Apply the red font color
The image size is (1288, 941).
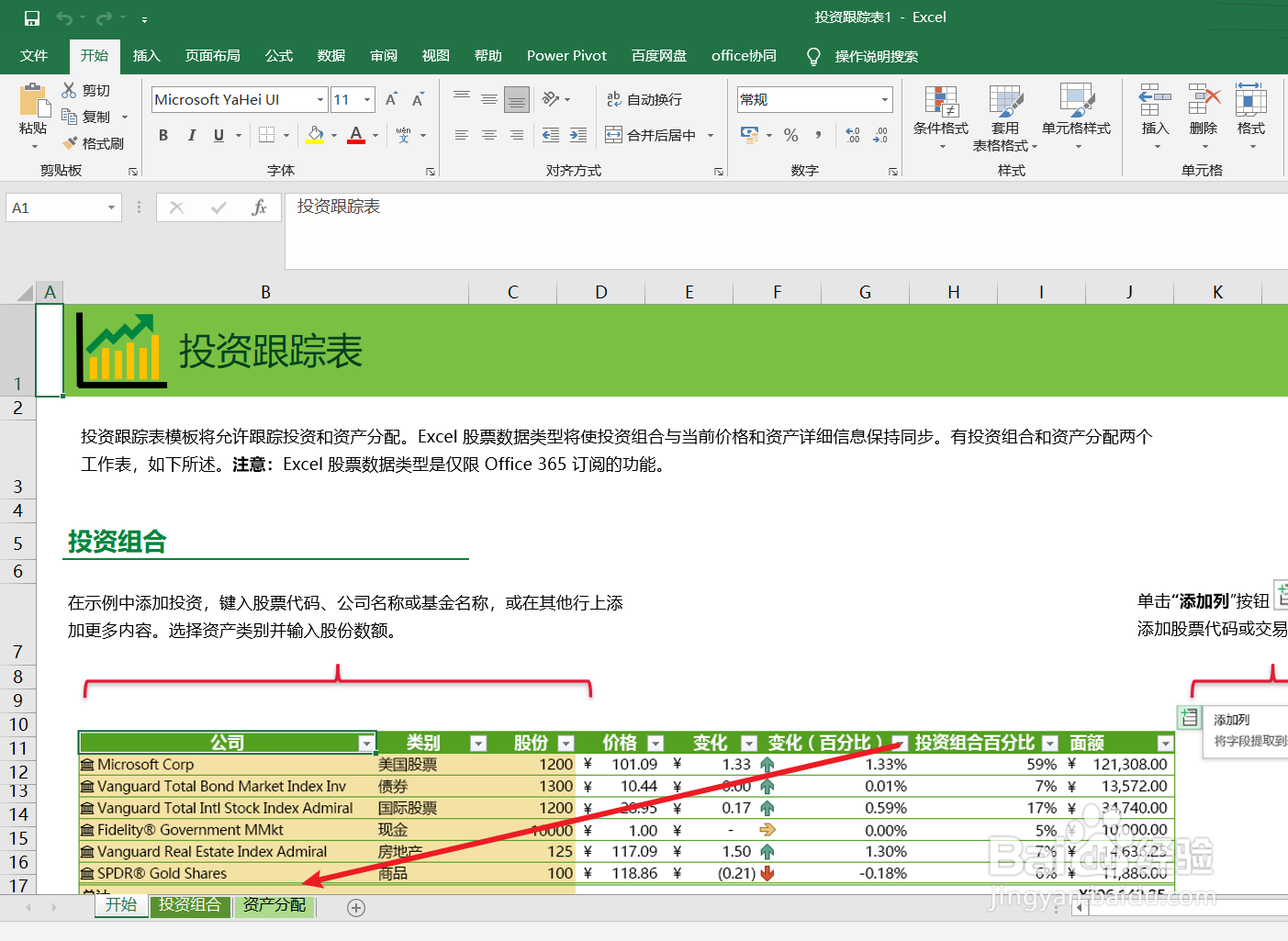pos(356,135)
